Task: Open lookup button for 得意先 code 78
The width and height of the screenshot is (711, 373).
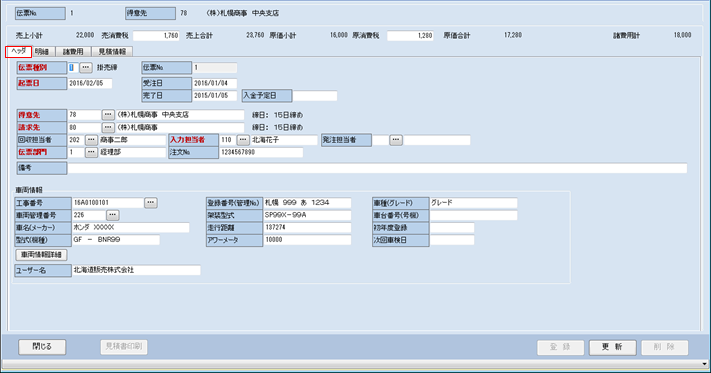Action: pyautogui.click(x=108, y=115)
